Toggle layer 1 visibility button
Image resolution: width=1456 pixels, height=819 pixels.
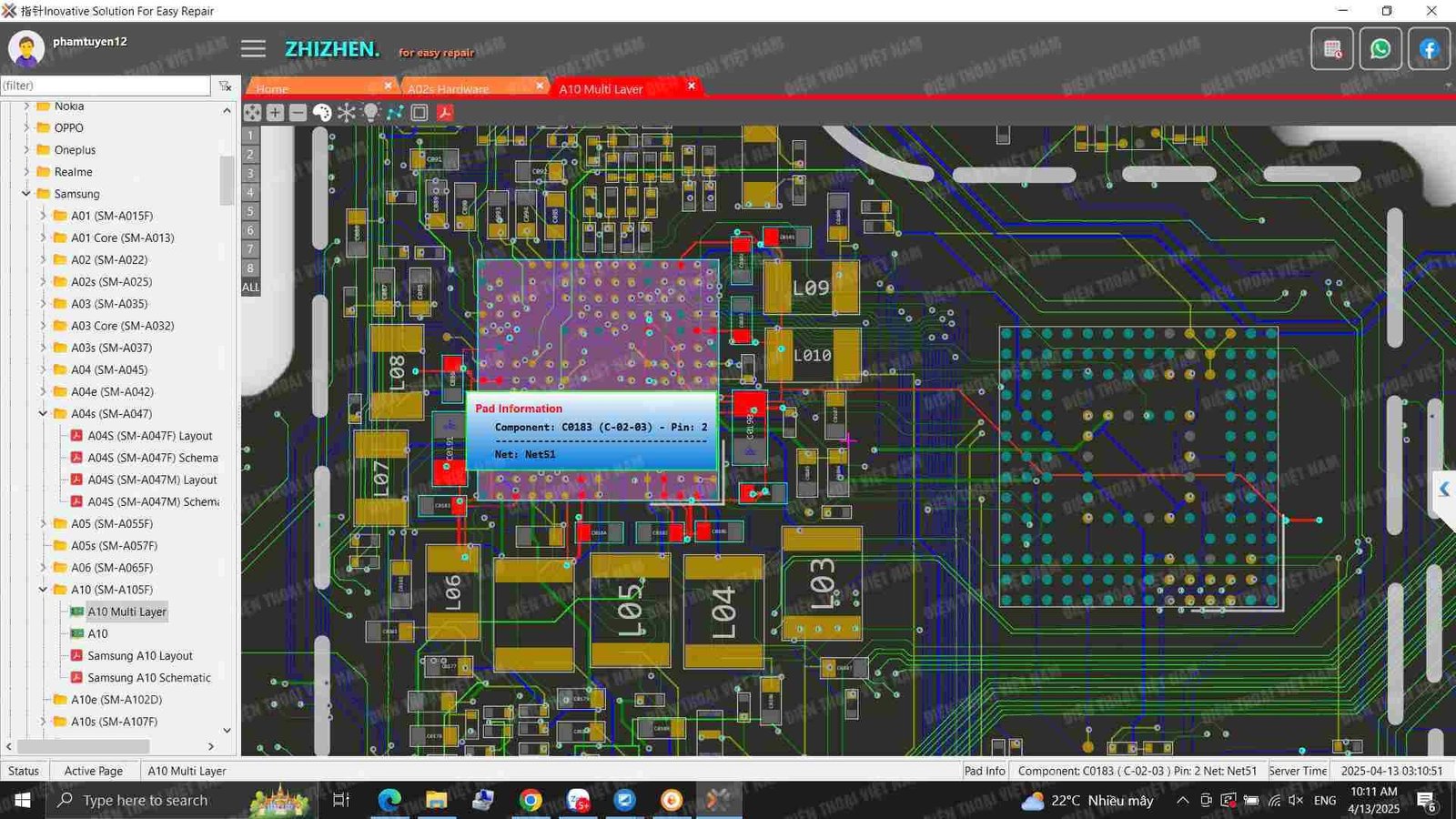coord(250,136)
